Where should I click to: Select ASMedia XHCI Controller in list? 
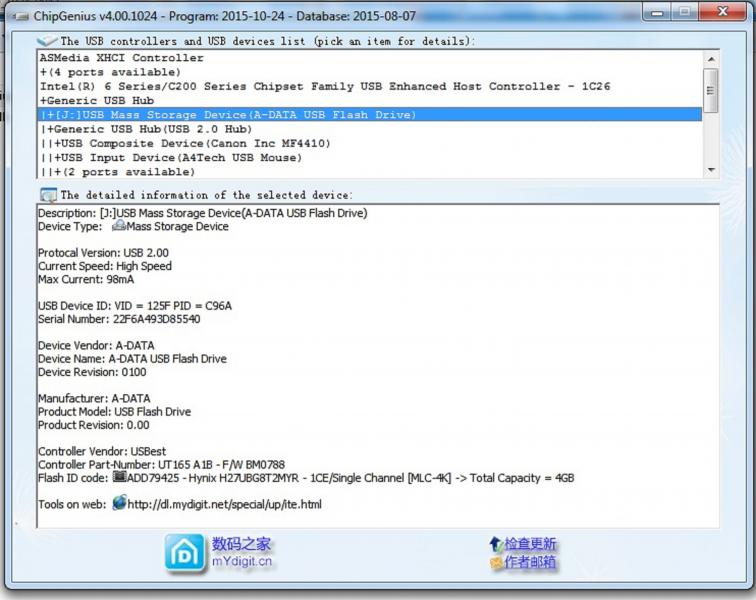[369, 58]
